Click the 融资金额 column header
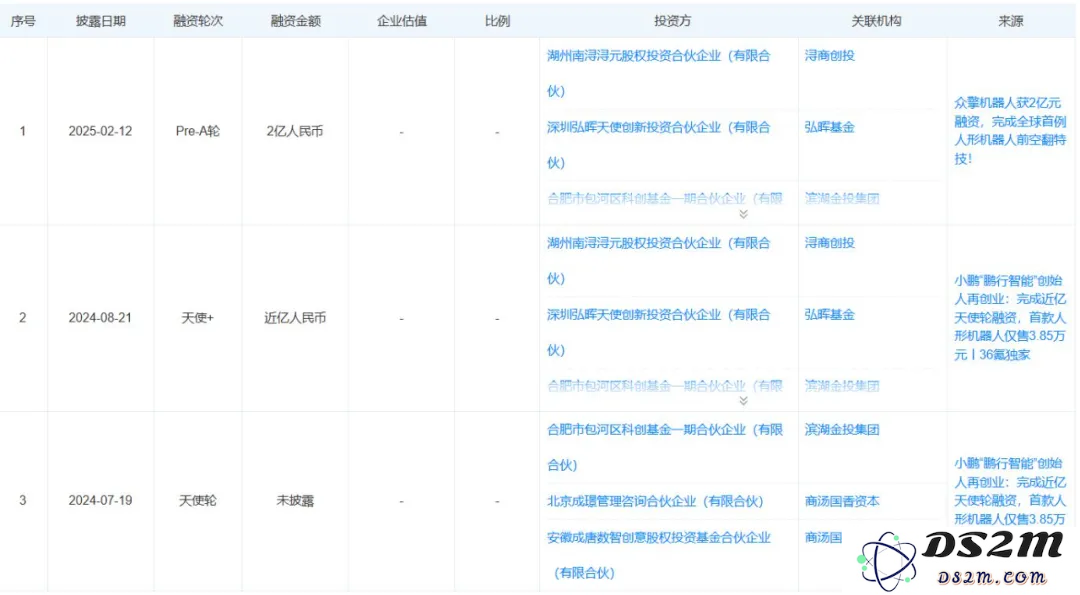The image size is (1080, 595). (295, 21)
